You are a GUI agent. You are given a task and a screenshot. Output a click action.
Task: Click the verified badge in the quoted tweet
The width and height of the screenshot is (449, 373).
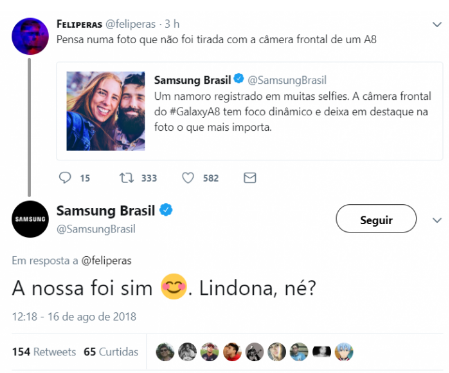click(x=239, y=79)
